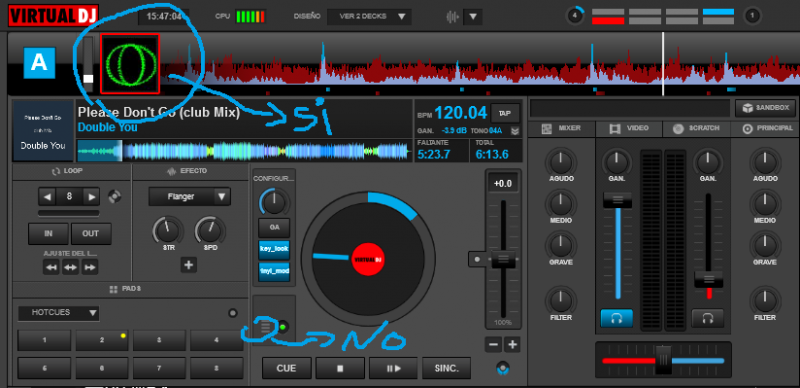This screenshot has width=800, height=388.
Task: Click the CONFIGUR knob
Action: [x=274, y=203]
